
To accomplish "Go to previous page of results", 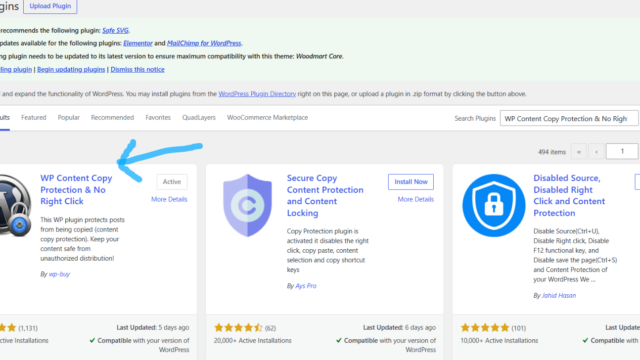I will 596,152.
